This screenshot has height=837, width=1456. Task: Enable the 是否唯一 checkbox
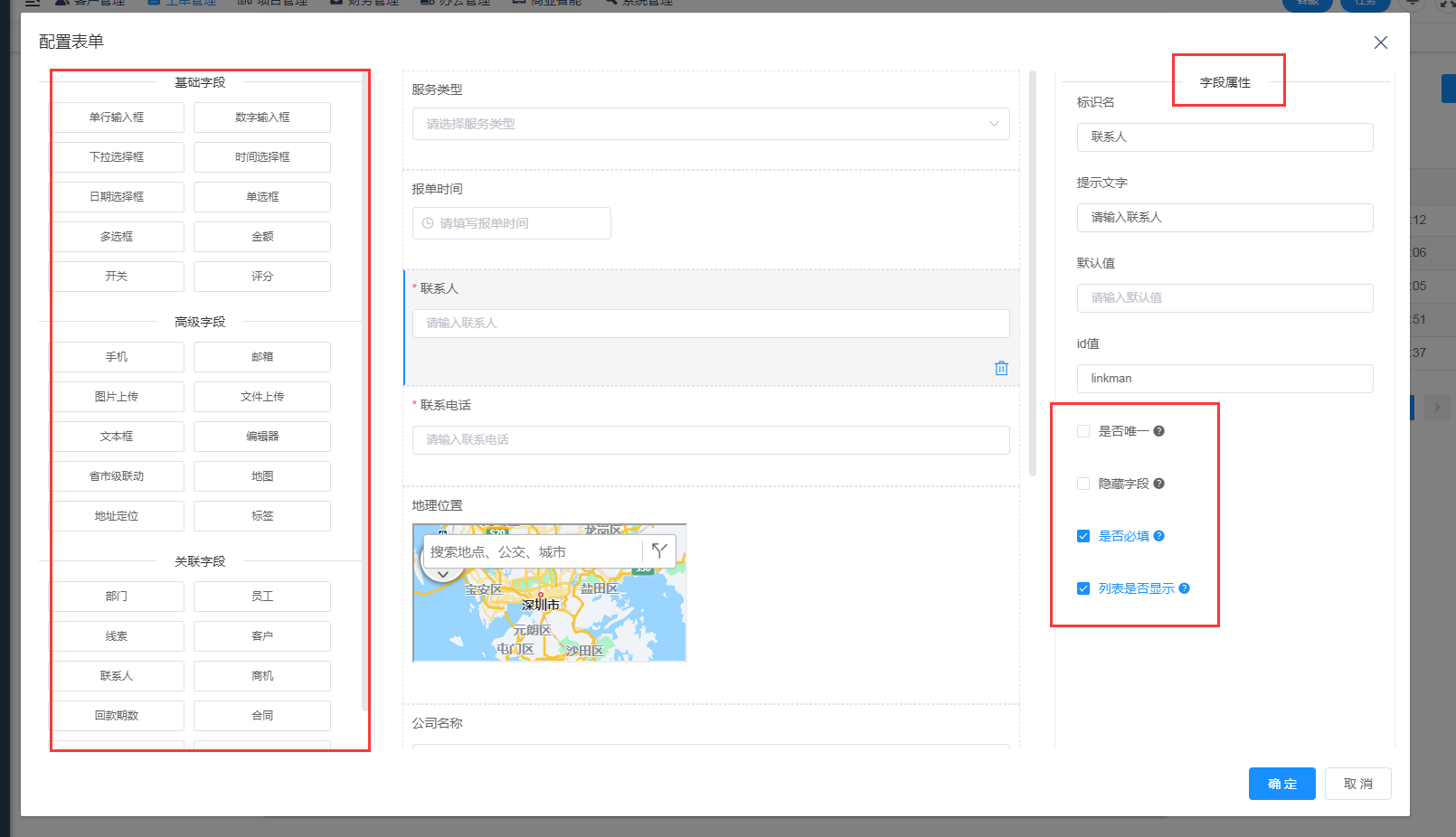1083,431
